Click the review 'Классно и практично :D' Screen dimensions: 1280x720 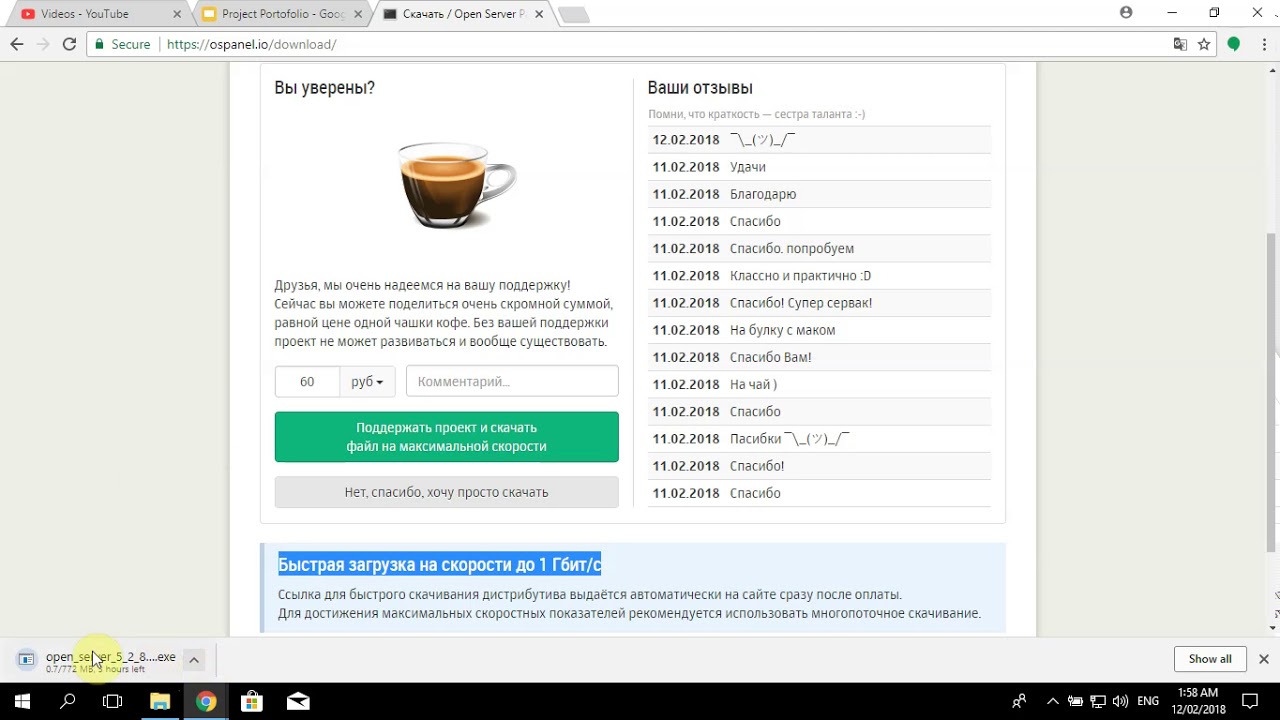800,275
